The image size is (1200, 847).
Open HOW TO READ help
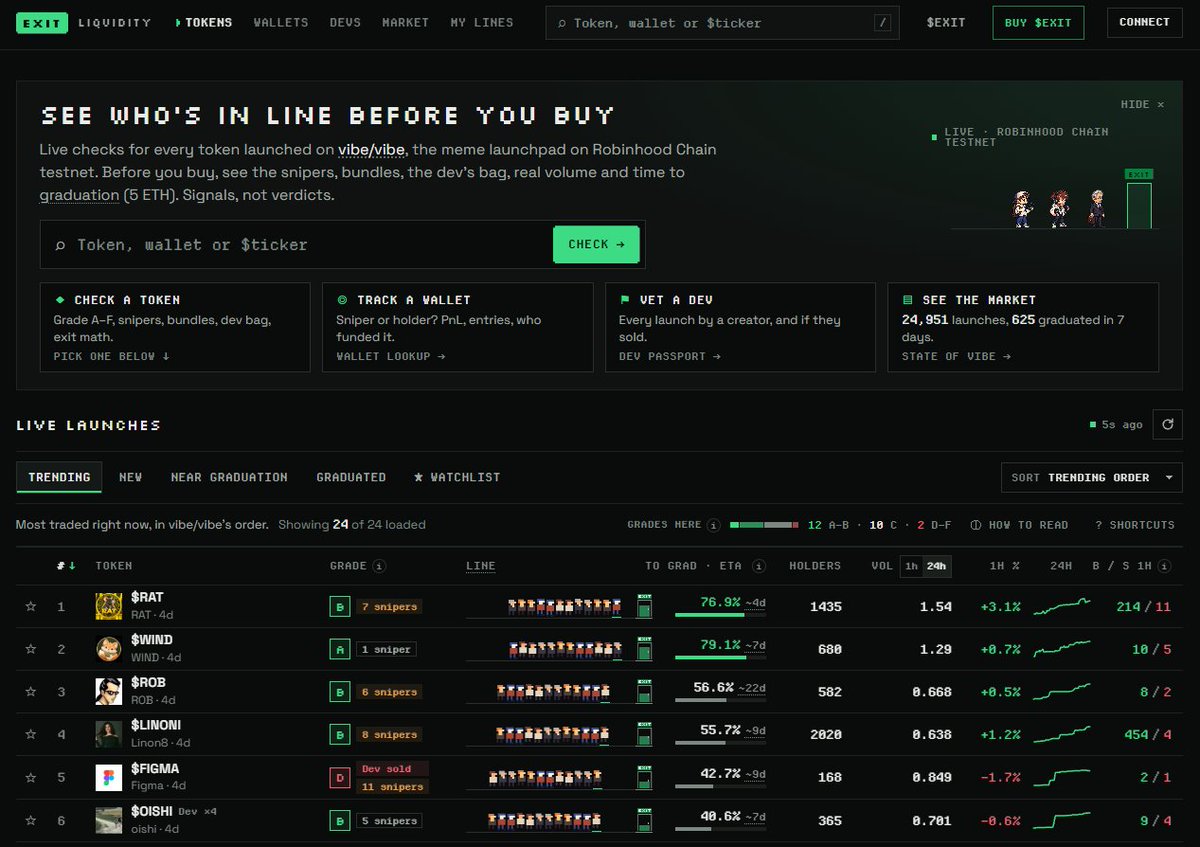tap(1019, 525)
